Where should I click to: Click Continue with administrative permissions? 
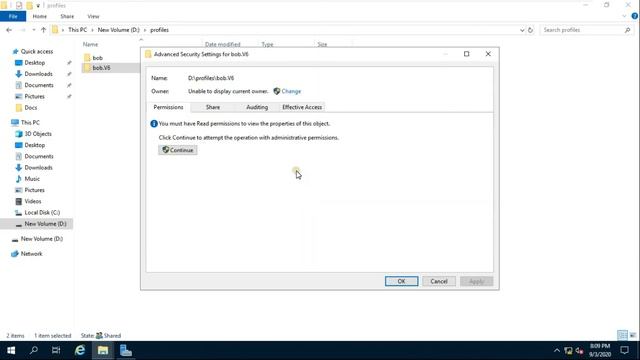[178, 150]
